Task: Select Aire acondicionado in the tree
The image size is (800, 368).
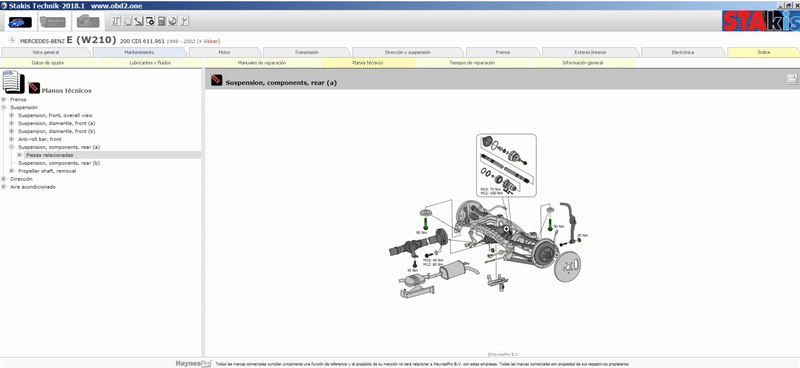Action: tap(33, 187)
